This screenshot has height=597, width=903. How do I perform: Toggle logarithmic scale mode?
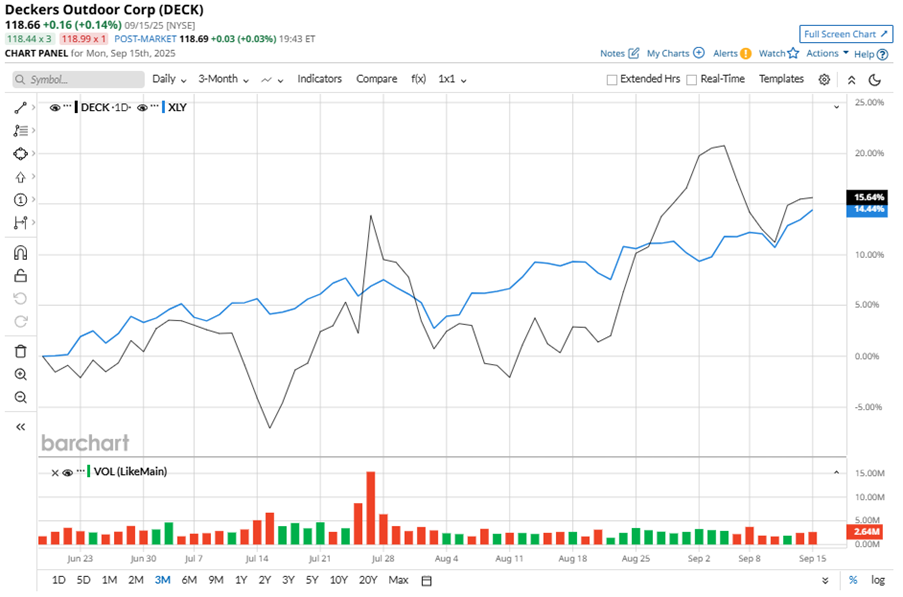point(878,580)
